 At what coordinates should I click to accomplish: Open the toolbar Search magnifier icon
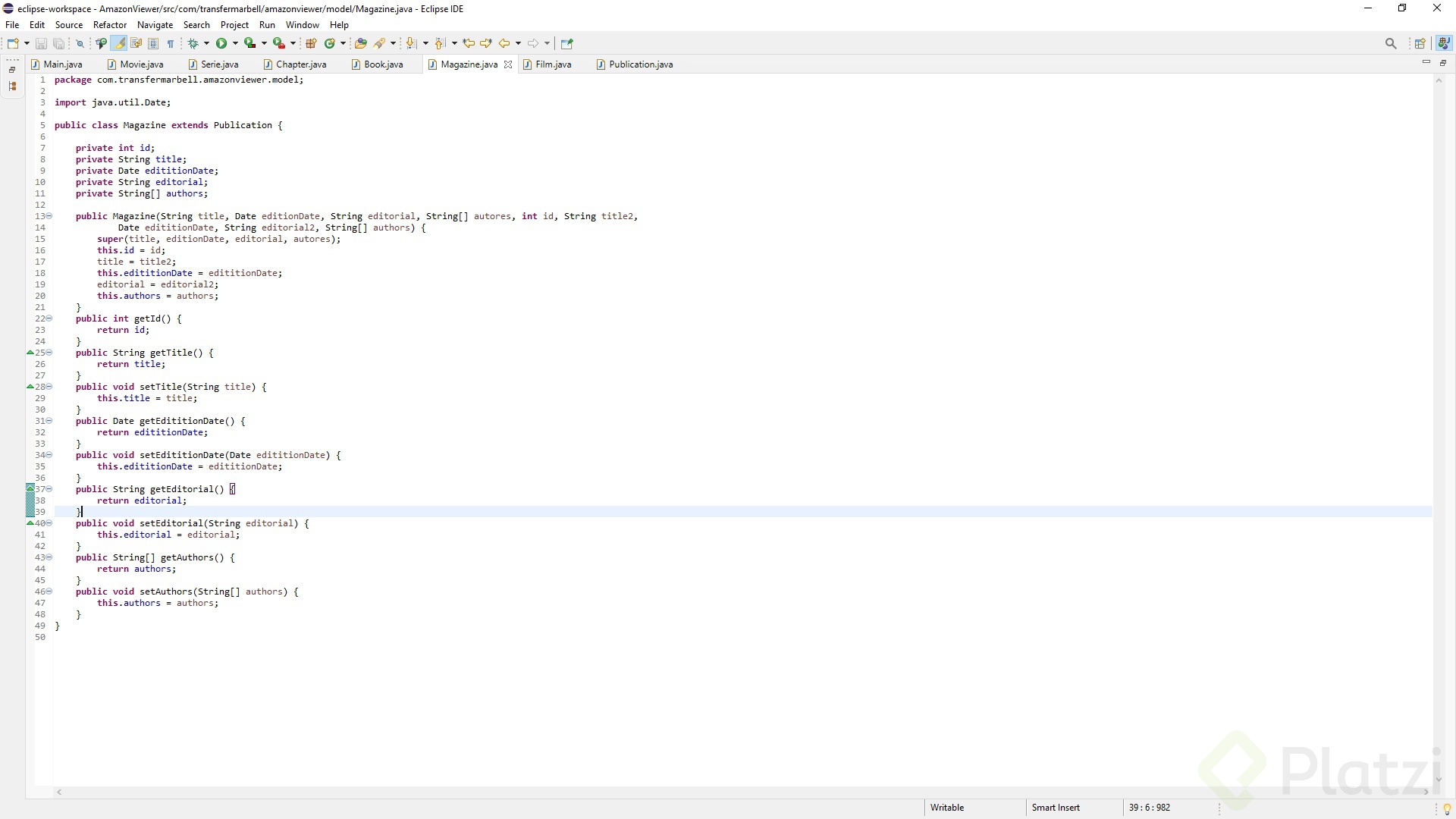tap(1391, 43)
